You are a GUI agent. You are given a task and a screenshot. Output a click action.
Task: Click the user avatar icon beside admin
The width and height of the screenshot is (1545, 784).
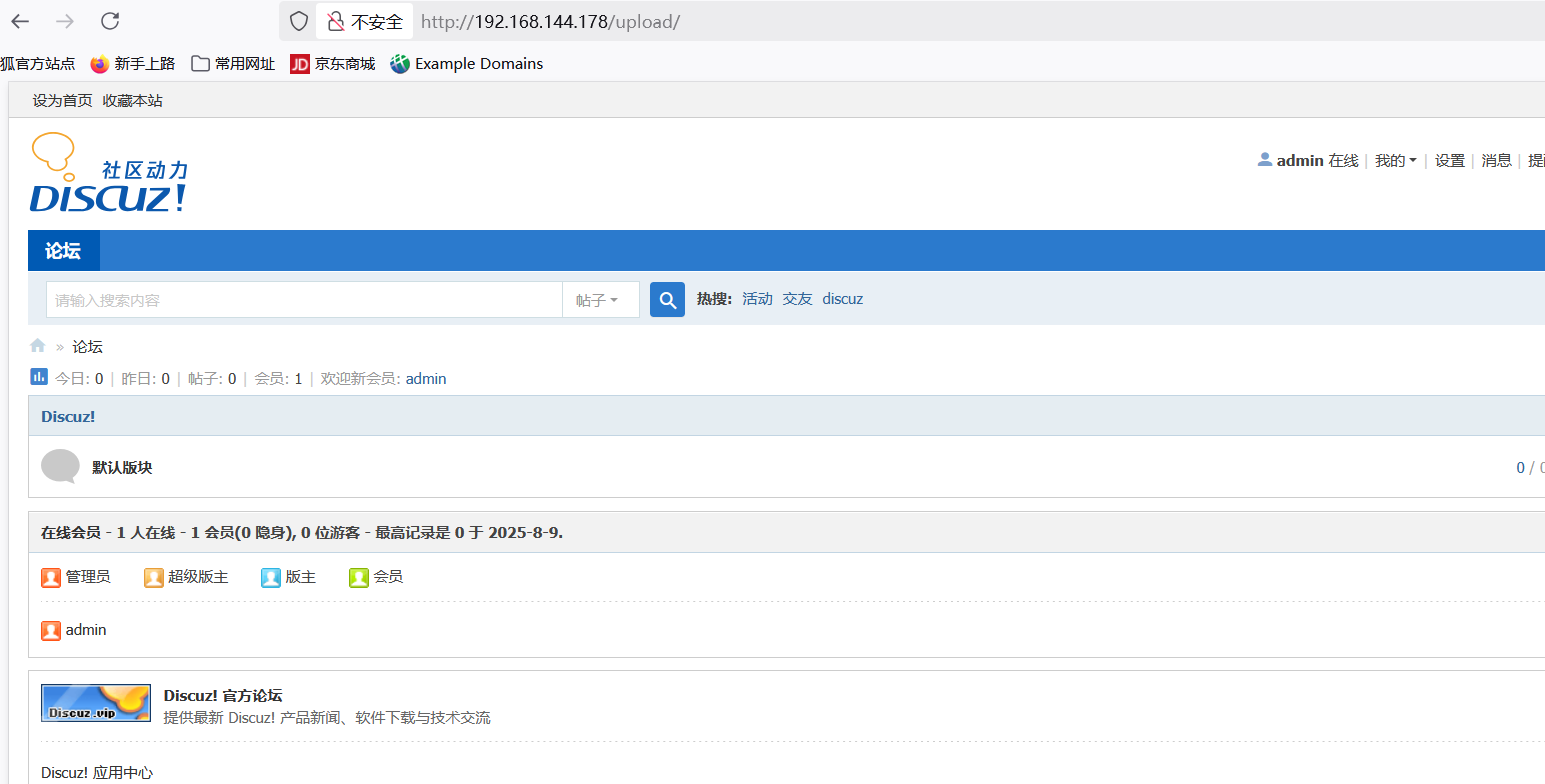click(x=1265, y=159)
